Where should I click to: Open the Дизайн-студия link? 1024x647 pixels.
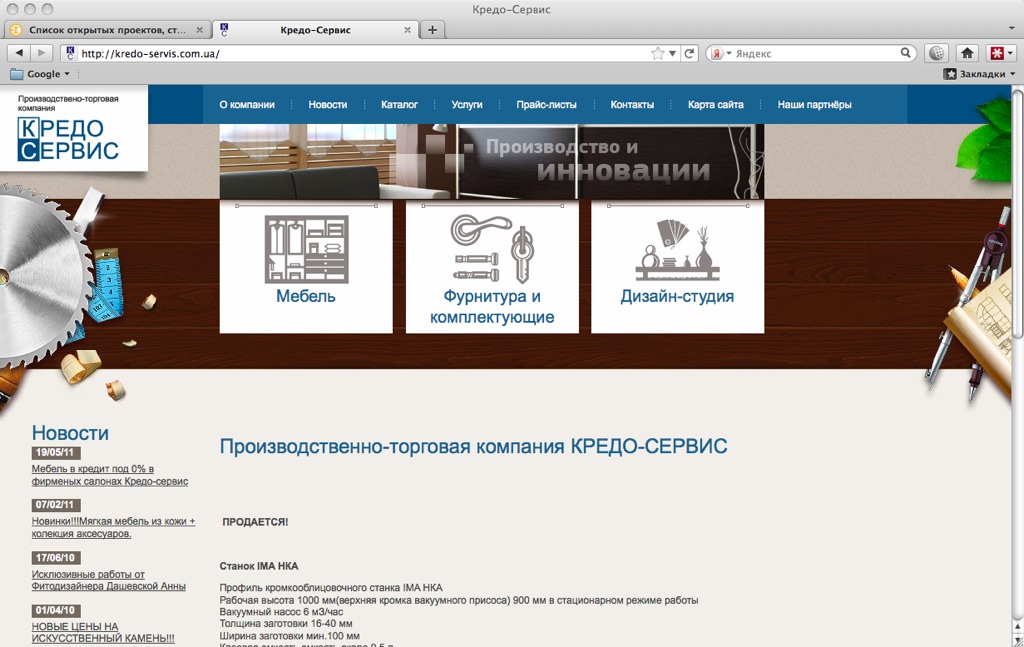(677, 296)
